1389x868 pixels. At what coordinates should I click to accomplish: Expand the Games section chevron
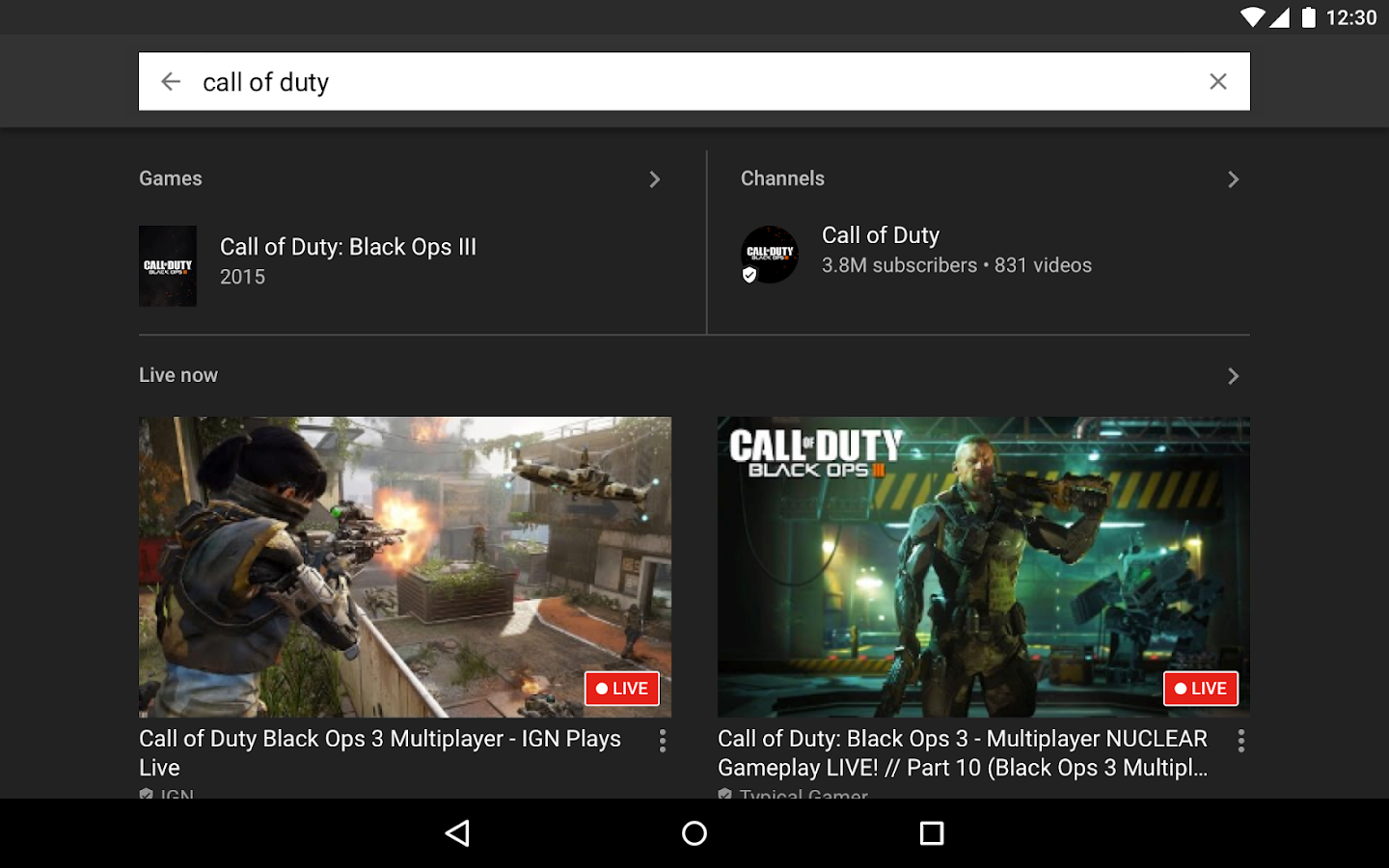click(655, 179)
